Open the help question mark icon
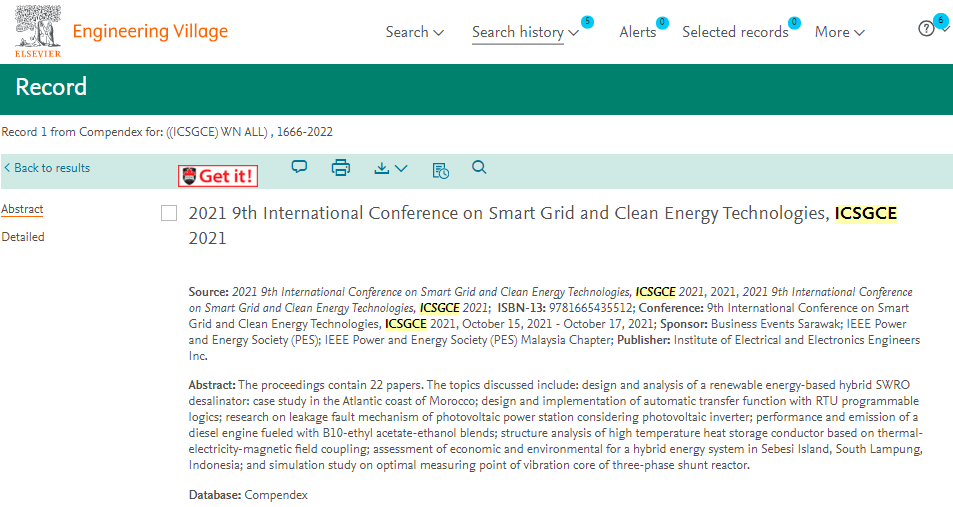This screenshot has width=953, height=507. (x=926, y=29)
